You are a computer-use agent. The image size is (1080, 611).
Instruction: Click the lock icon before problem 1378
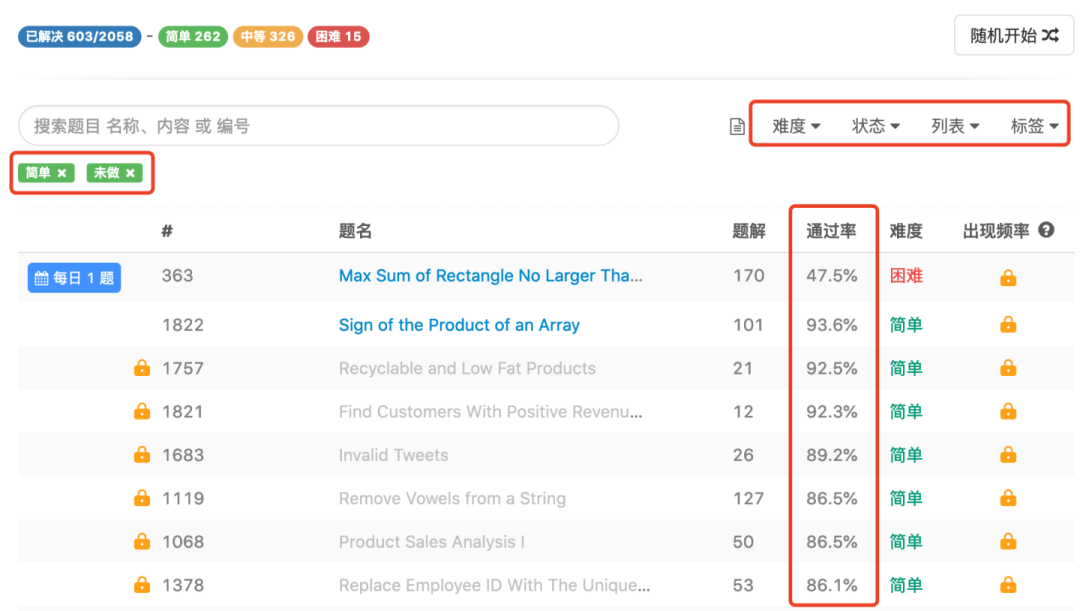click(142, 585)
